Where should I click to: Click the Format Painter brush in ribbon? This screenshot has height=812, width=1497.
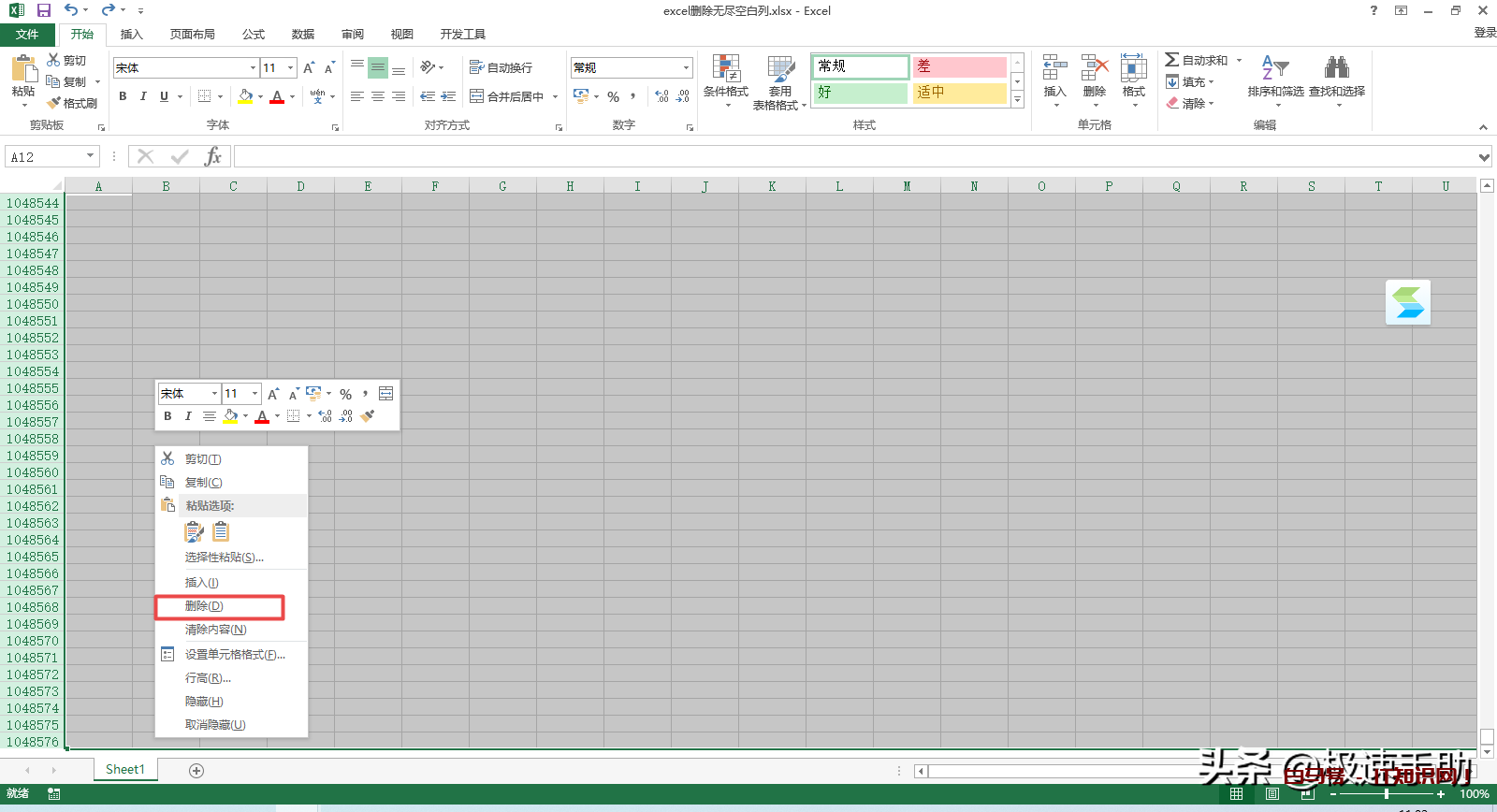(x=72, y=103)
